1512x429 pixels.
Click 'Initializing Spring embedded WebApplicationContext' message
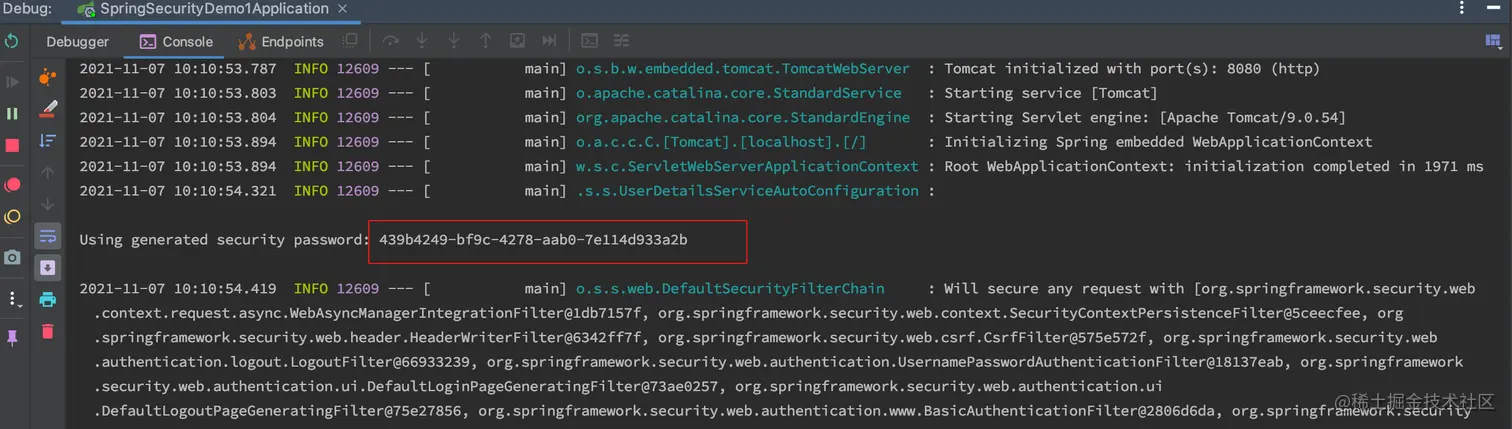click(1158, 142)
